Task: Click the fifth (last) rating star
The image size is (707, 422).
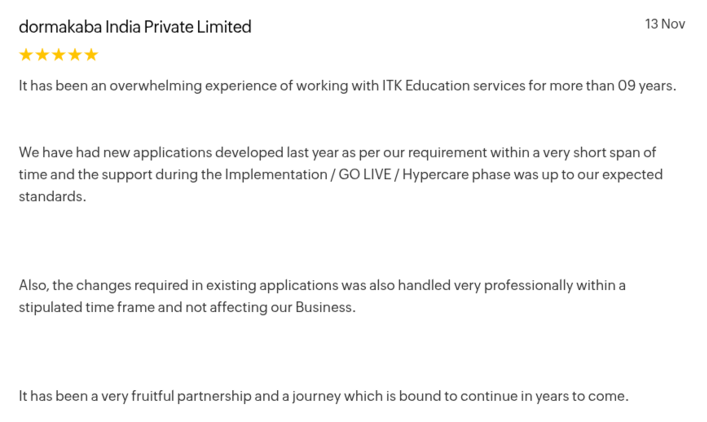Action: tap(91, 55)
